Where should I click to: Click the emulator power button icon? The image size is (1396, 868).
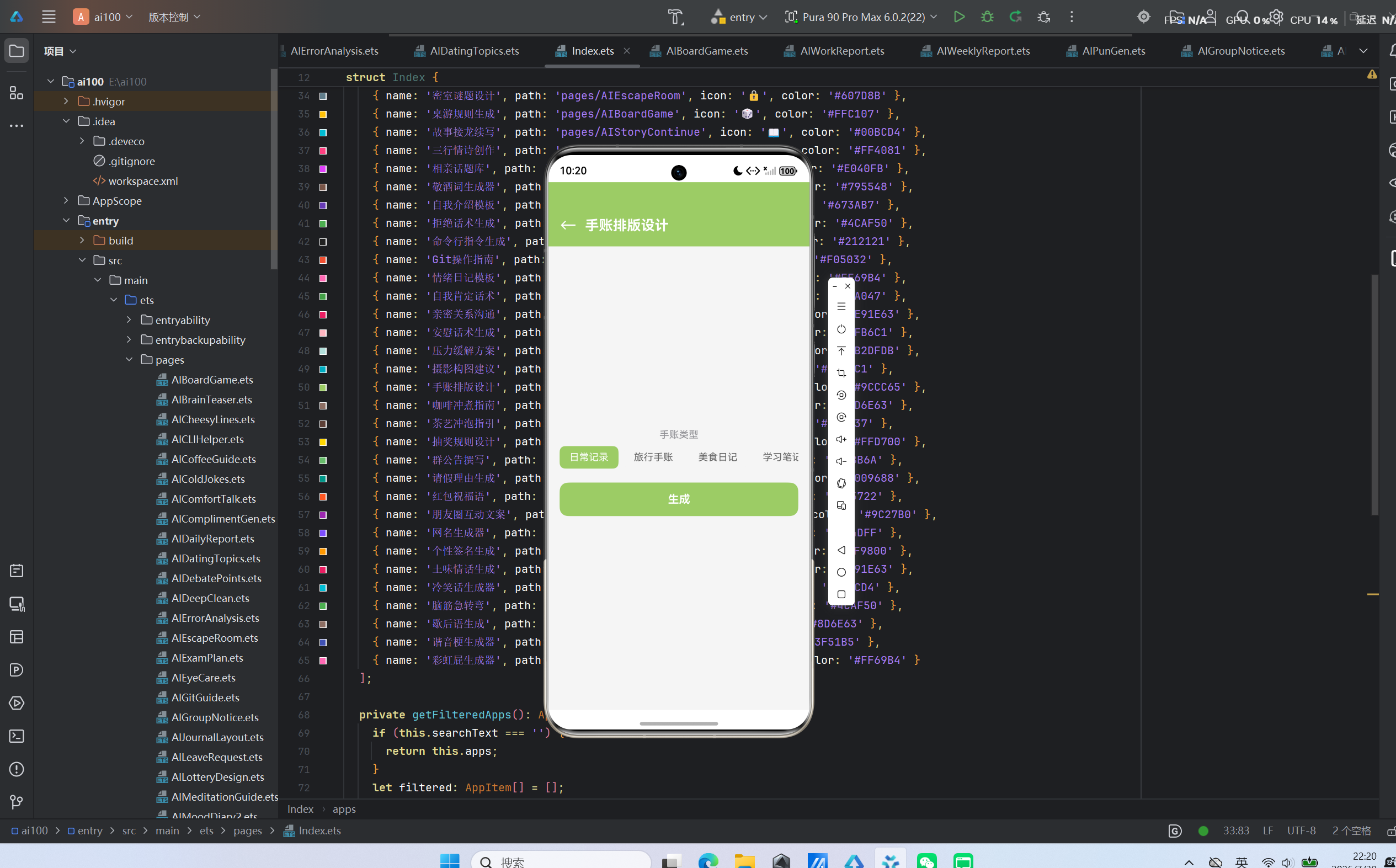click(841, 329)
